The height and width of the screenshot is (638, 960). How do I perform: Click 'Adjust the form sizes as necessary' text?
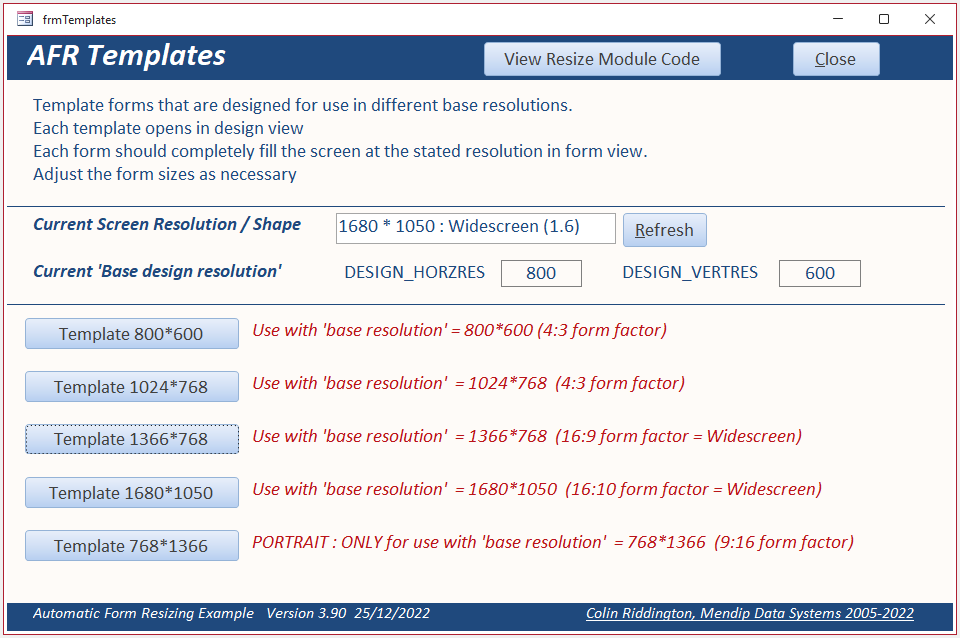click(165, 175)
